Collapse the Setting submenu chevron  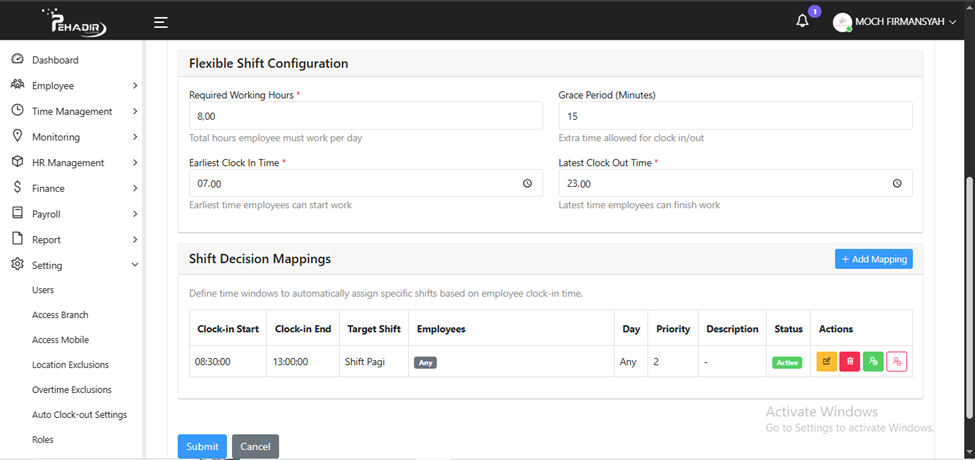135,265
